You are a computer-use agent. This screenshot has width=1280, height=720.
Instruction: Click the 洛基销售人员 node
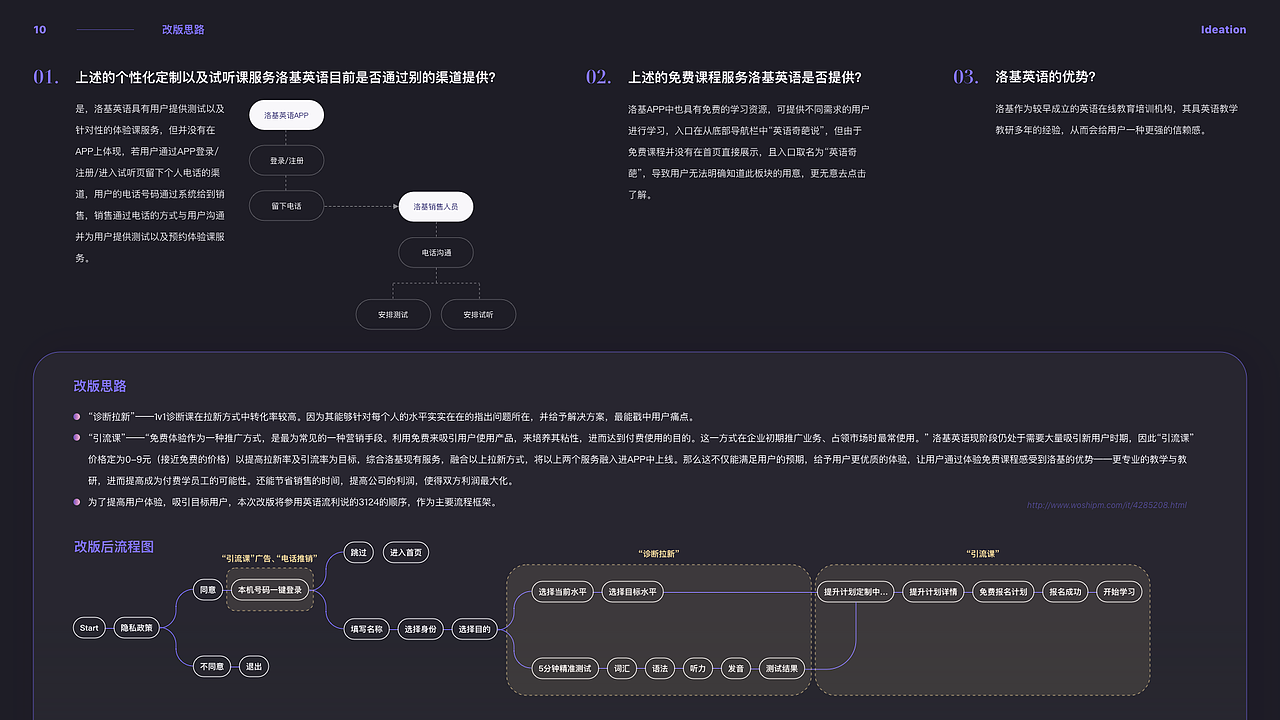435,206
